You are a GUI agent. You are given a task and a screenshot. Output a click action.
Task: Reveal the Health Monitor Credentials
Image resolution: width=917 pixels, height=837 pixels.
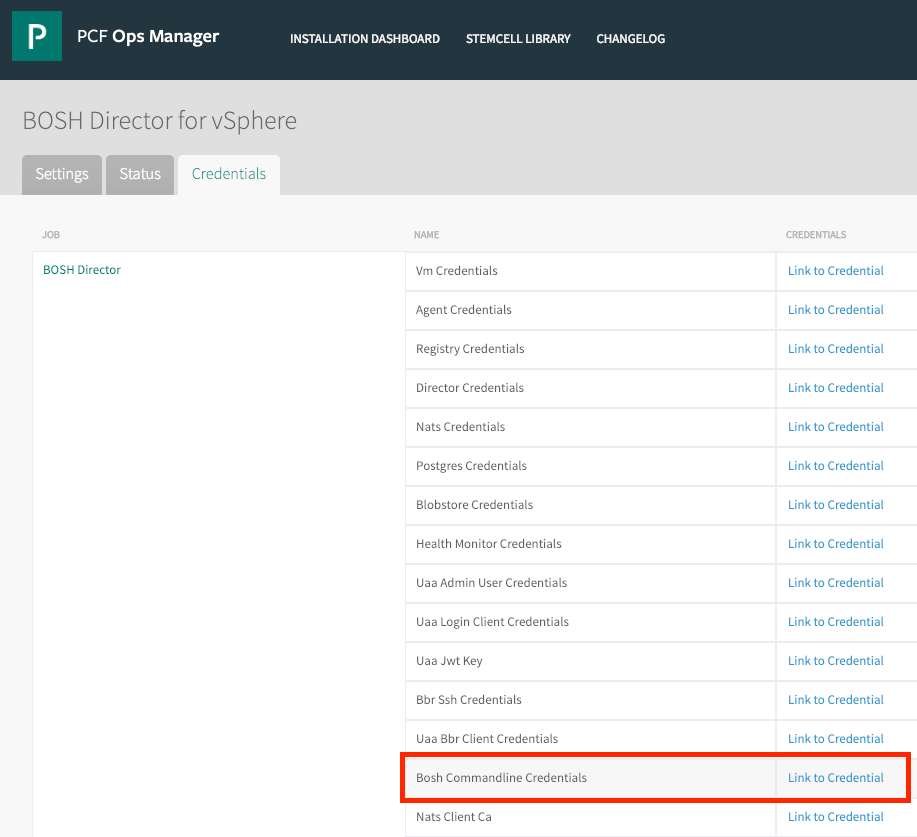(835, 543)
